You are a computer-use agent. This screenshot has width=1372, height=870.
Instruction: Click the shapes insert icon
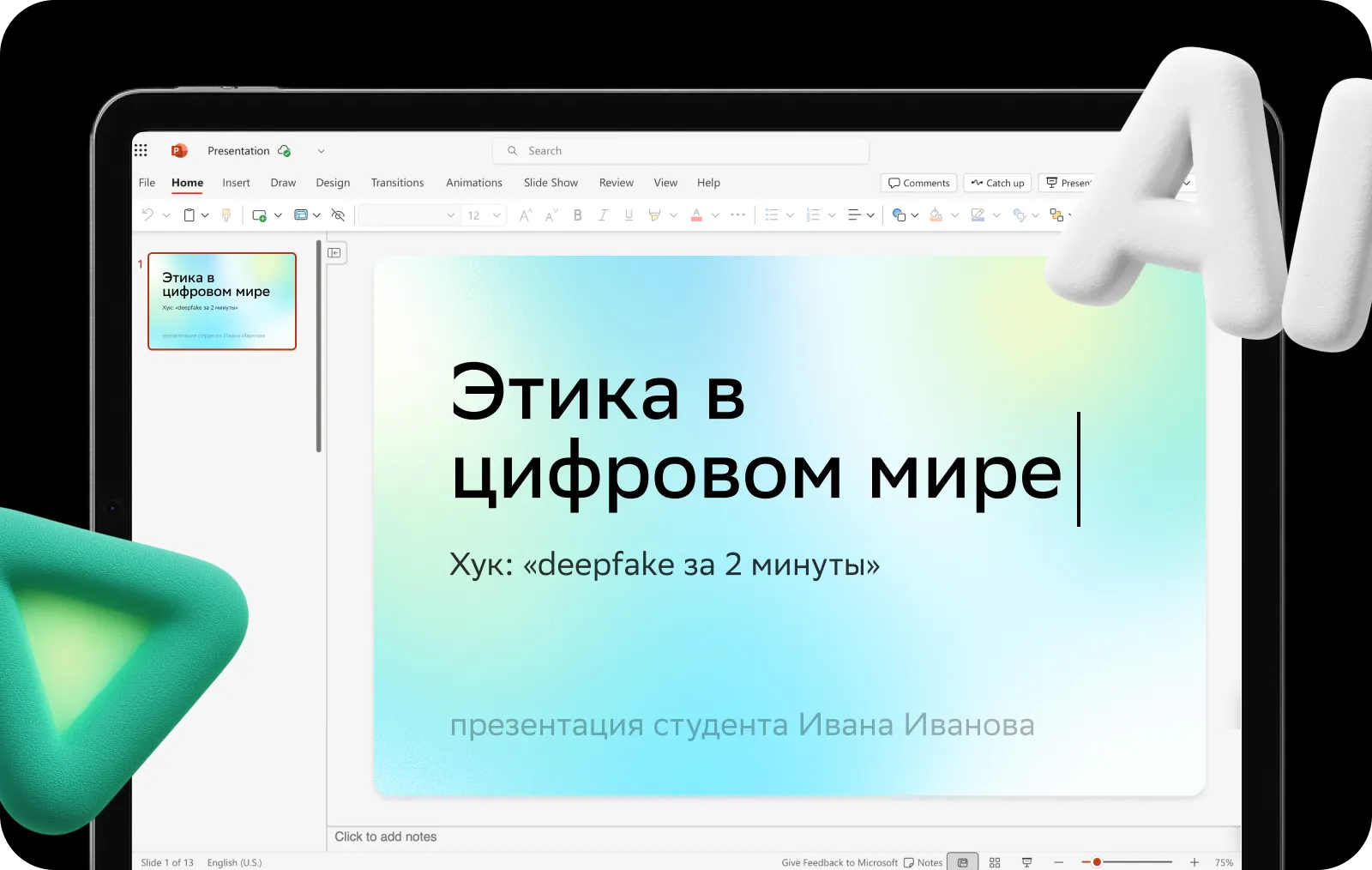(899, 215)
